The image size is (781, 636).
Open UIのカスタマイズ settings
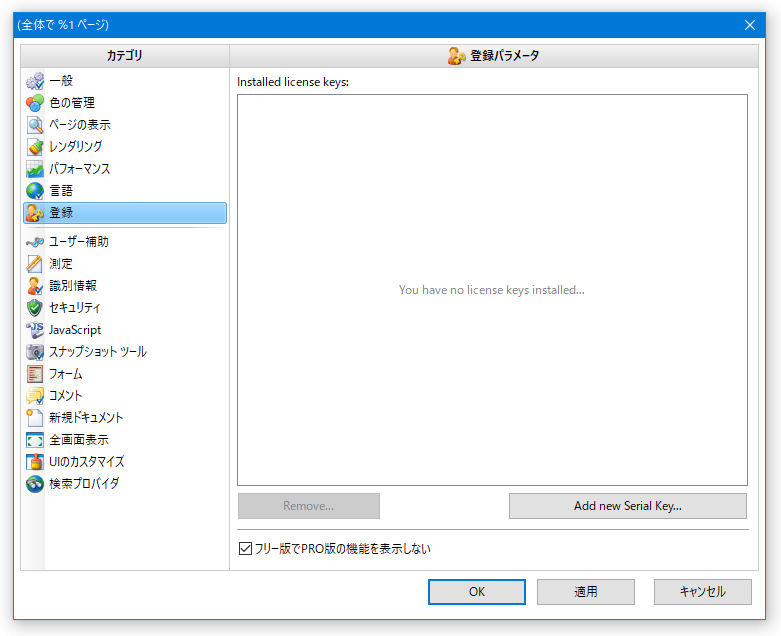click(x=125, y=462)
